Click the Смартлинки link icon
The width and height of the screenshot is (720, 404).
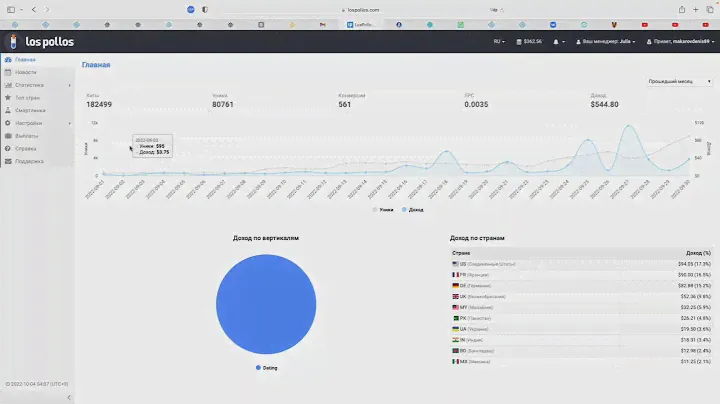[8, 110]
